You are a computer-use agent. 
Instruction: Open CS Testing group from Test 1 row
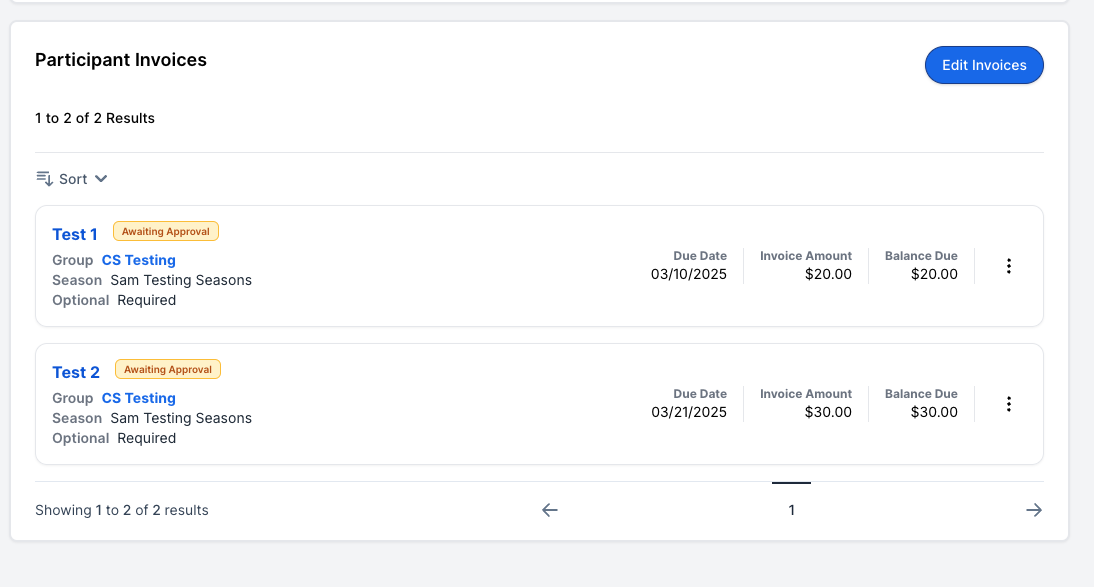[138, 260]
